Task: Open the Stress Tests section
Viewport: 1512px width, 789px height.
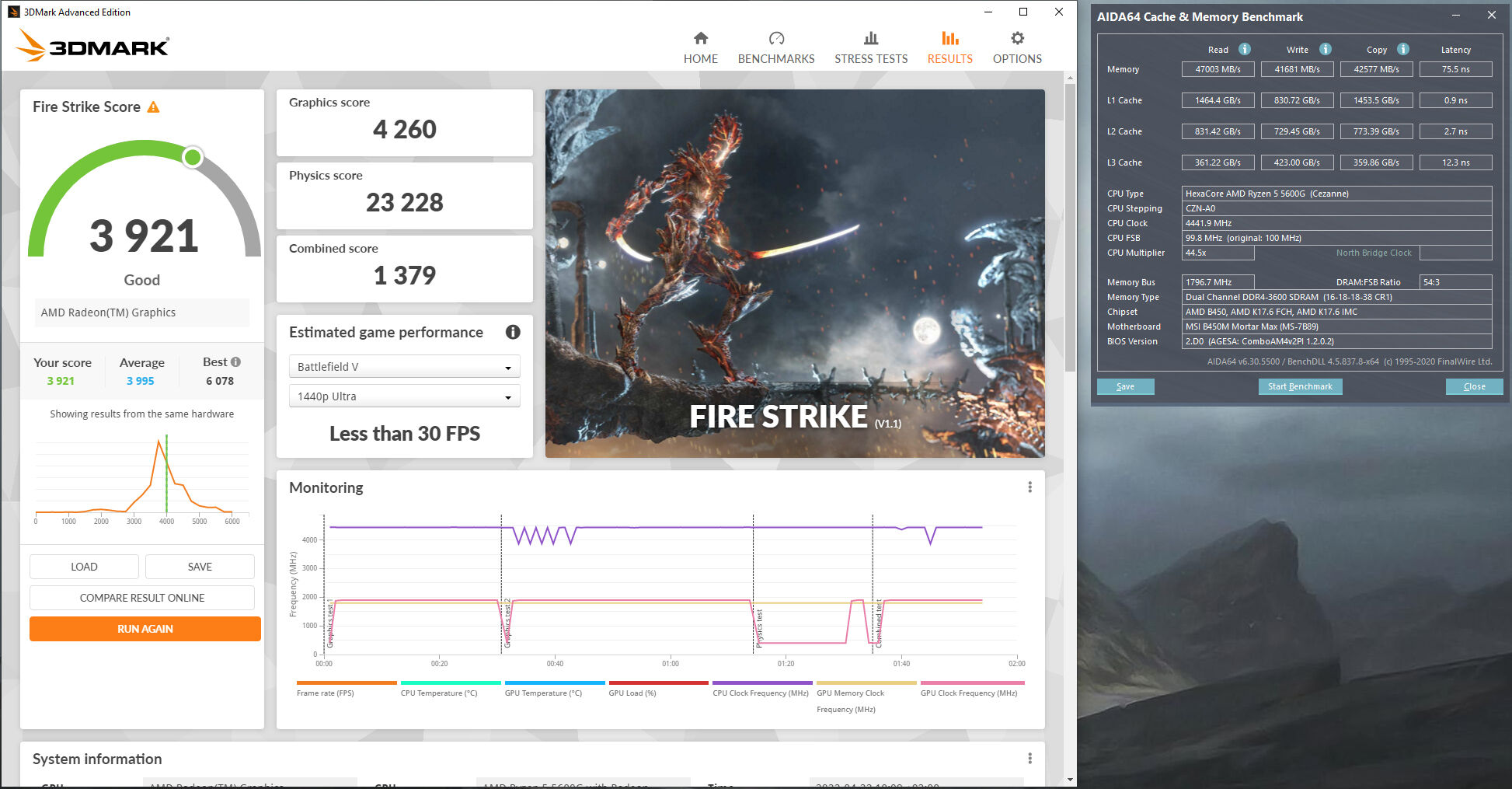Action: (871, 48)
